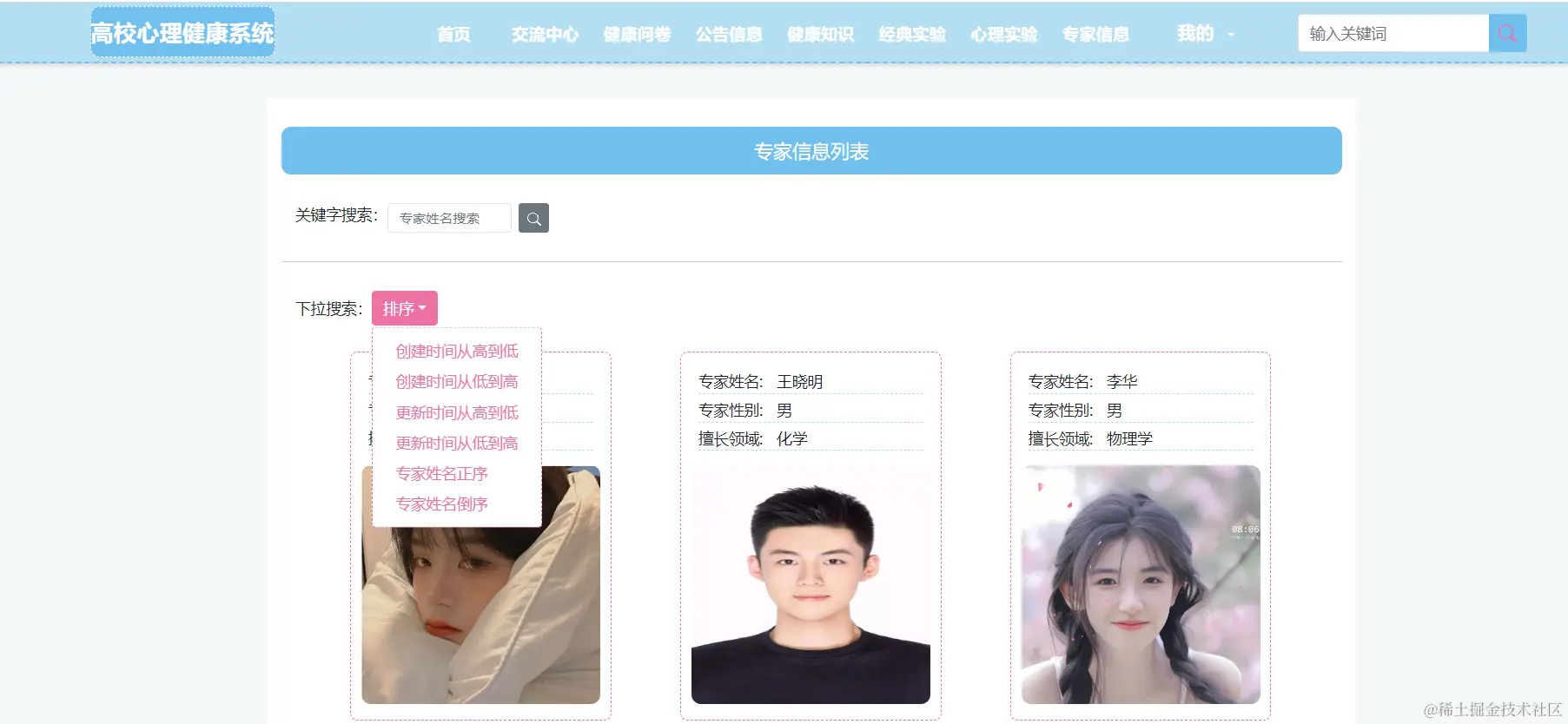Expand the 排序 dropdown button

tap(405, 308)
